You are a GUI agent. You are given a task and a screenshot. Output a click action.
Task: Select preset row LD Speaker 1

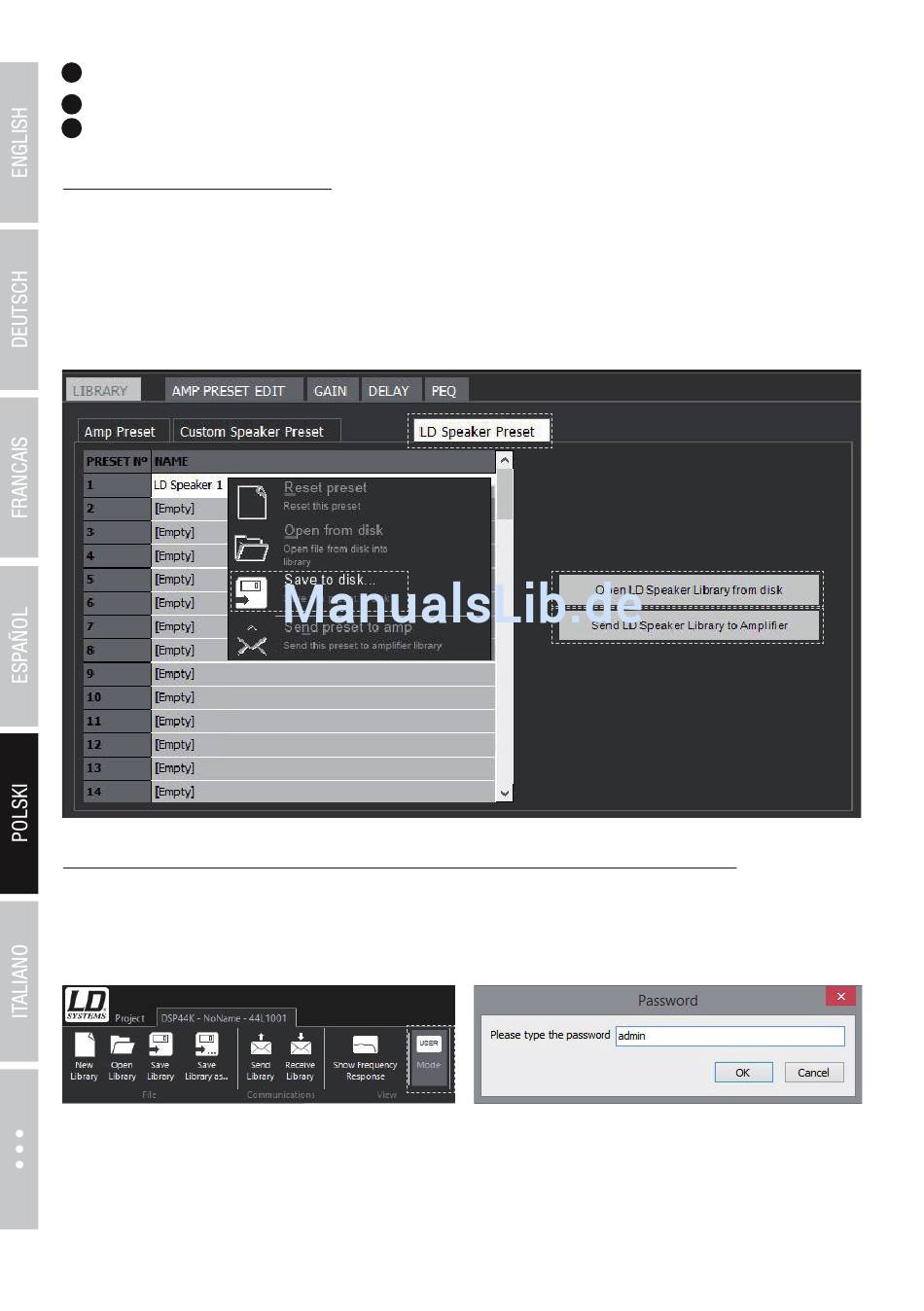189,485
